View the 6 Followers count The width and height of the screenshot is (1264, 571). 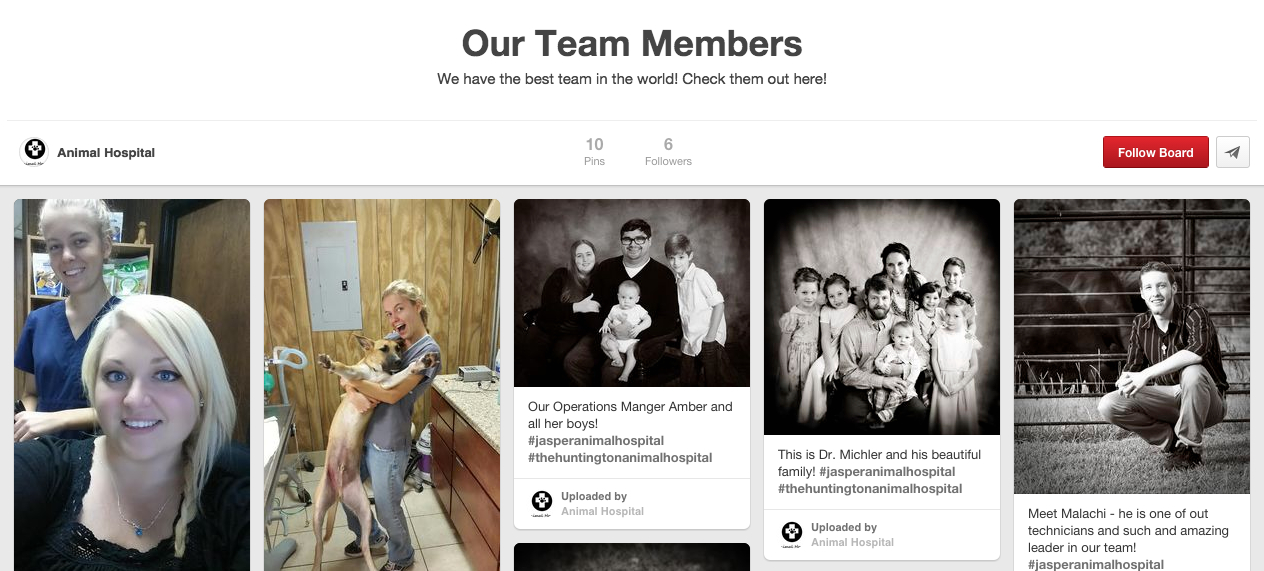click(x=668, y=152)
